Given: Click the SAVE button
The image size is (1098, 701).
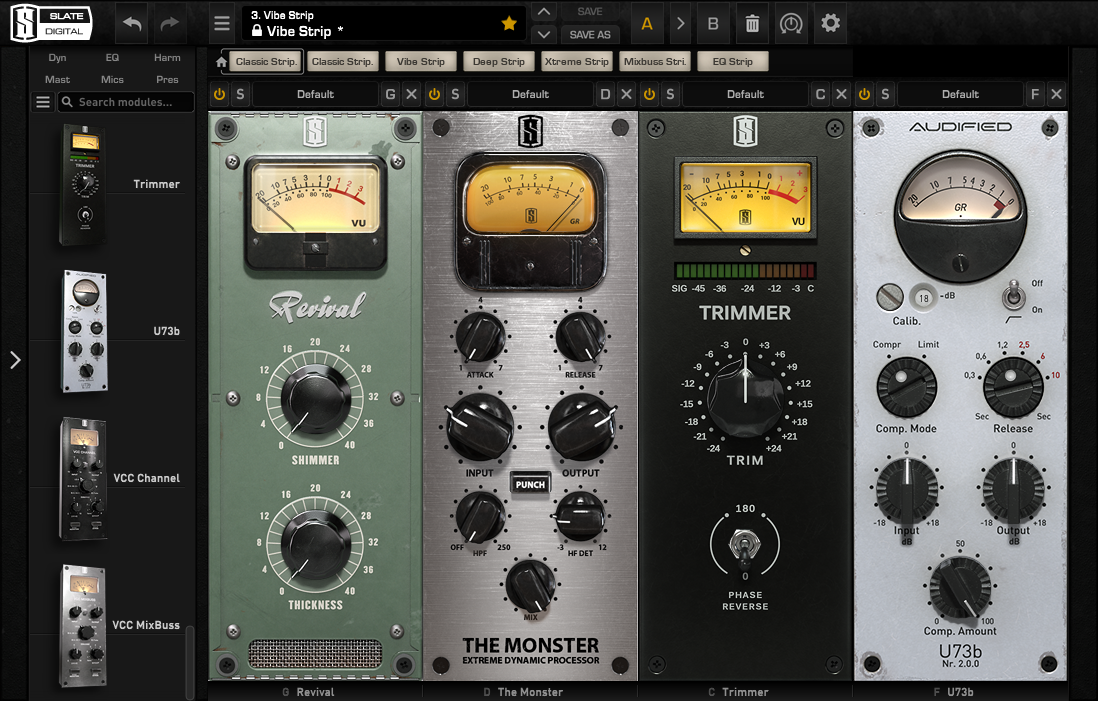Looking at the screenshot, I should 590,12.
